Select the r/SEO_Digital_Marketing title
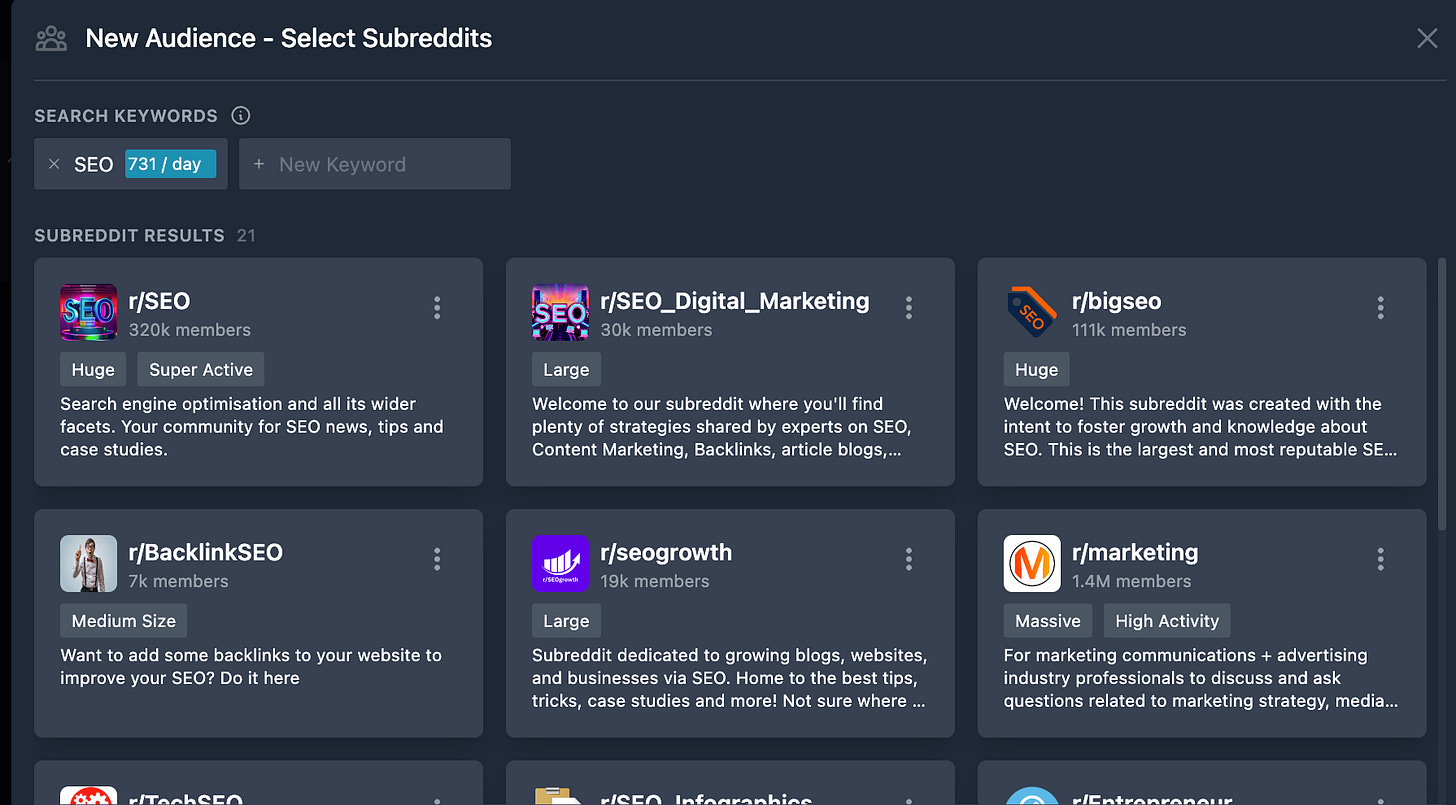The image size is (1456, 805). click(x=735, y=301)
